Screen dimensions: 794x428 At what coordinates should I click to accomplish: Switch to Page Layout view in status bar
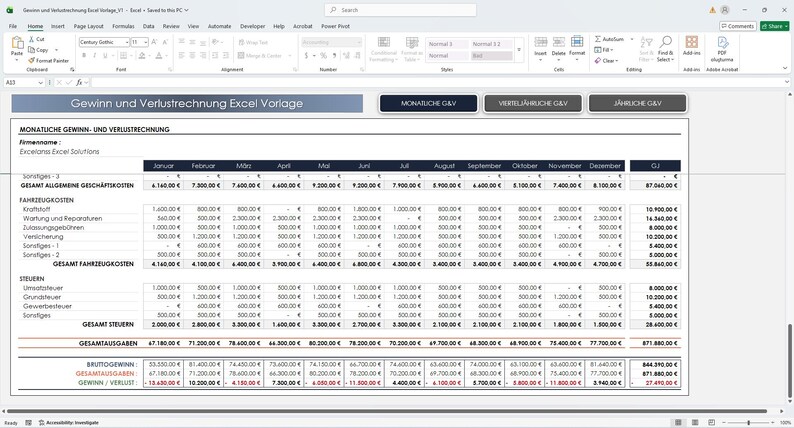(695, 422)
